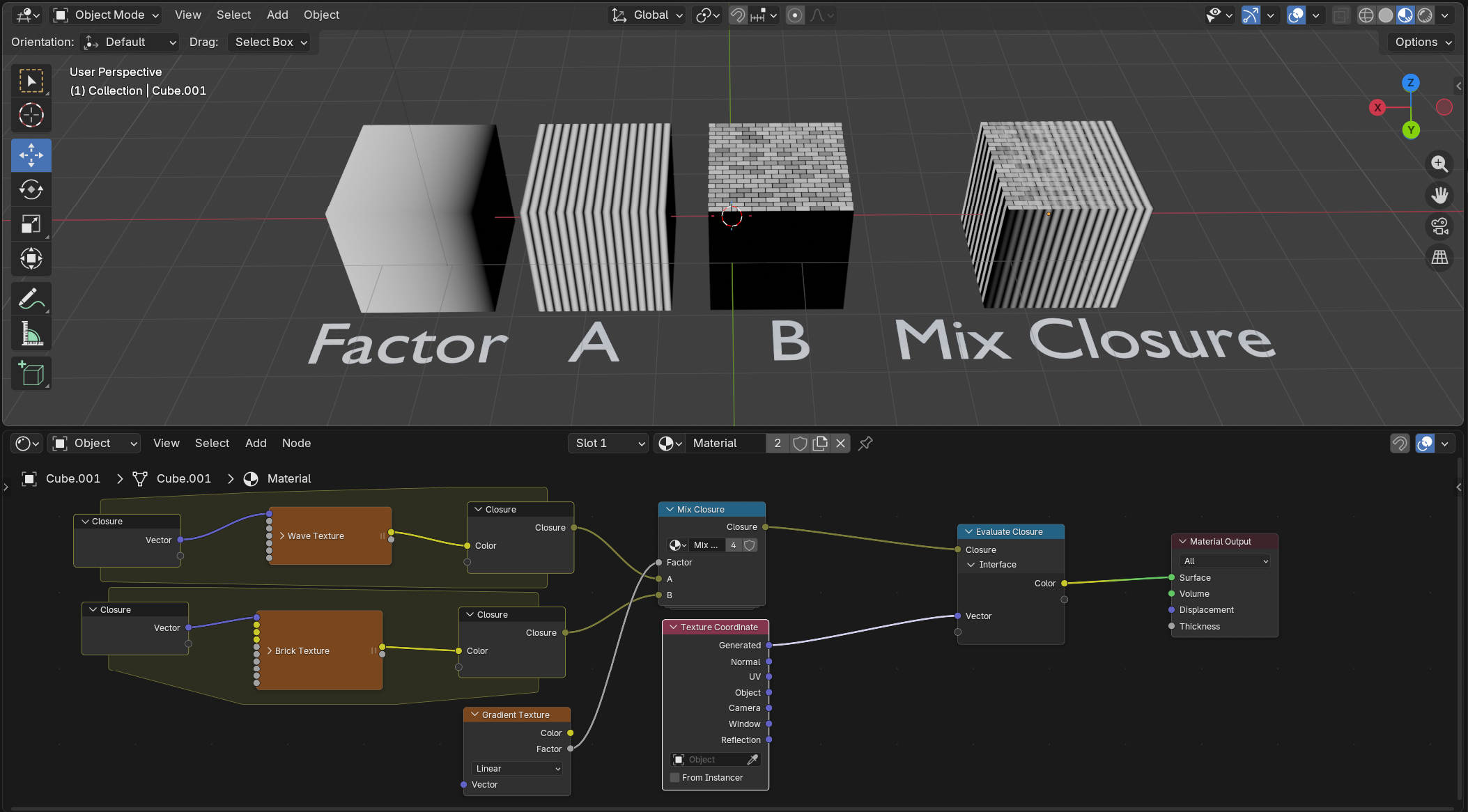Duplicate material with new material icon
Image resolution: width=1468 pixels, height=812 pixels.
pyautogui.click(x=821, y=444)
